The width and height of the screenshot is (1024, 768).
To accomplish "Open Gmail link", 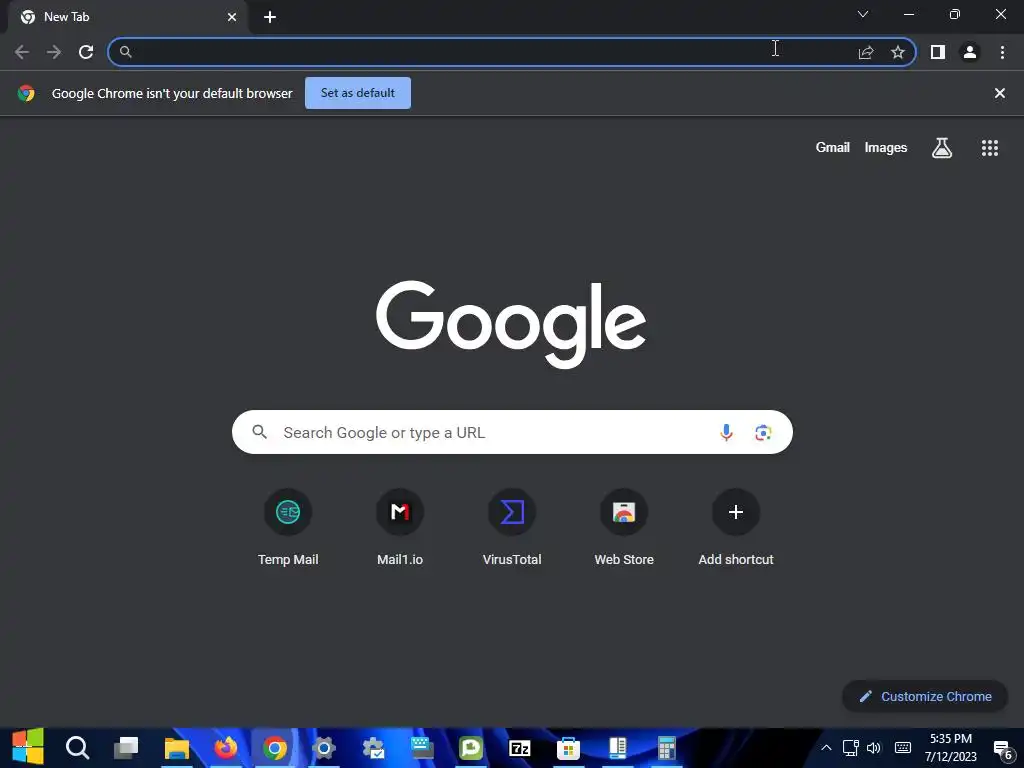I will (x=833, y=148).
